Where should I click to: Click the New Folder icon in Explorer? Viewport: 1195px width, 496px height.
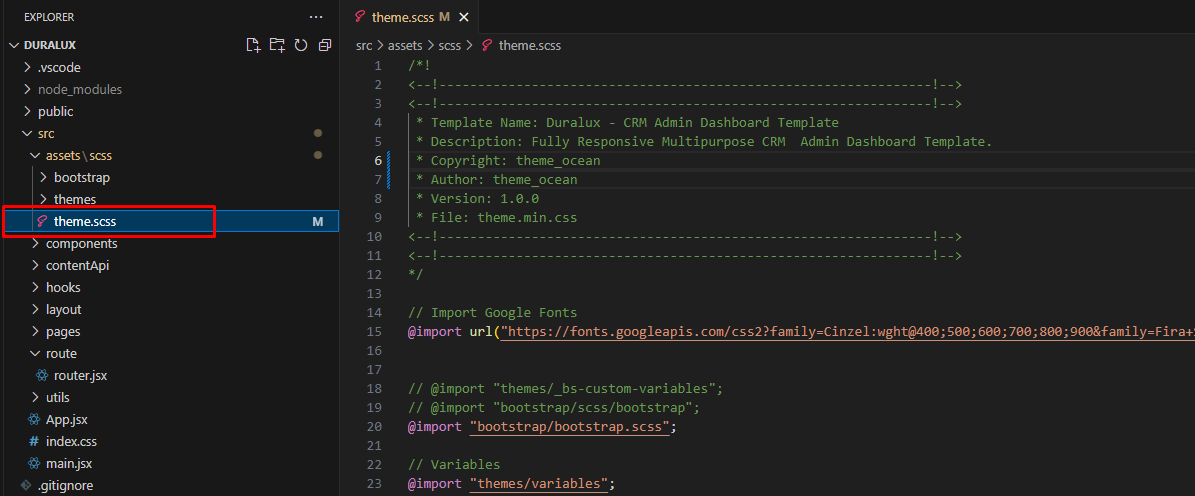[x=277, y=45]
